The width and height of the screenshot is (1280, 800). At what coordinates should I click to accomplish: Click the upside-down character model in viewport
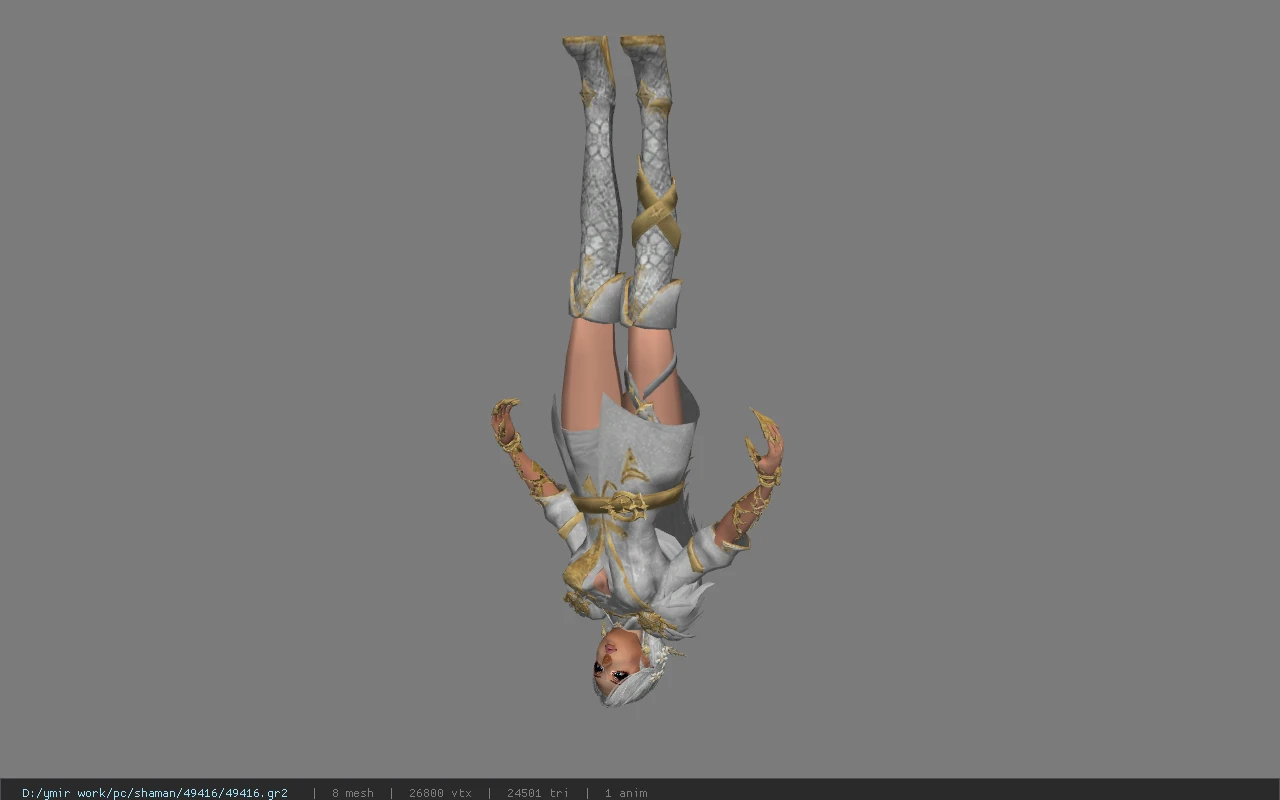pos(636,372)
